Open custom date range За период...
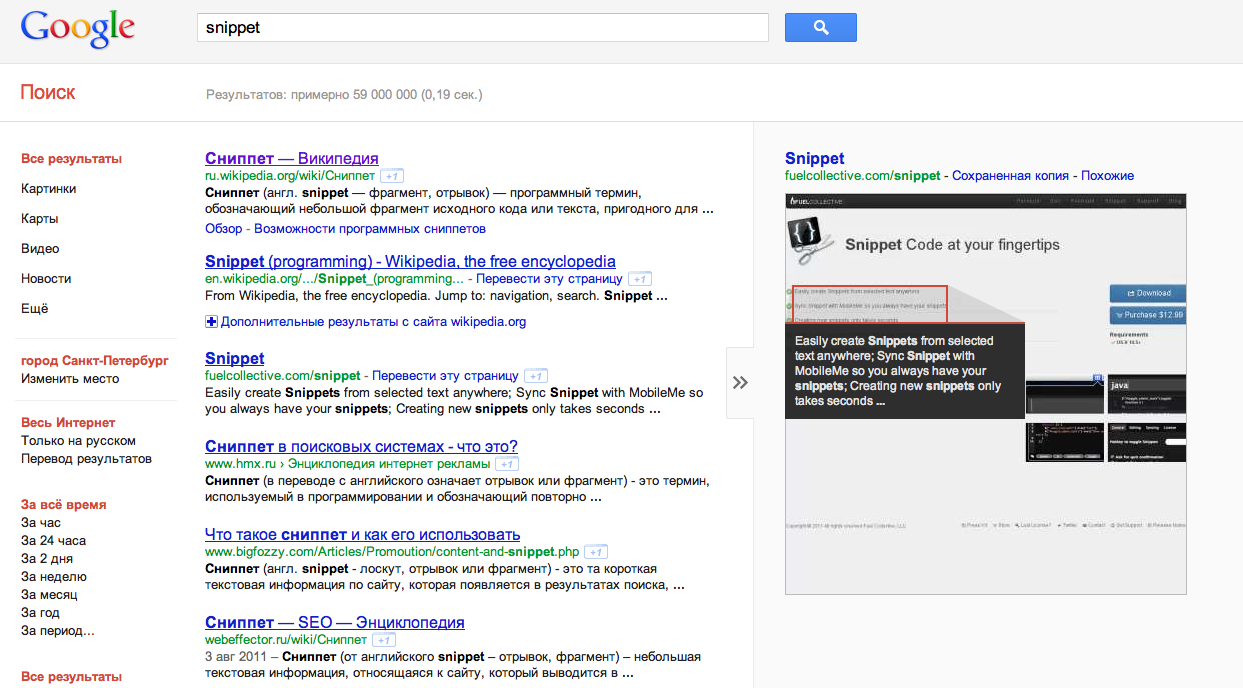Screen dimensions: 1243x688 point(58,631)
